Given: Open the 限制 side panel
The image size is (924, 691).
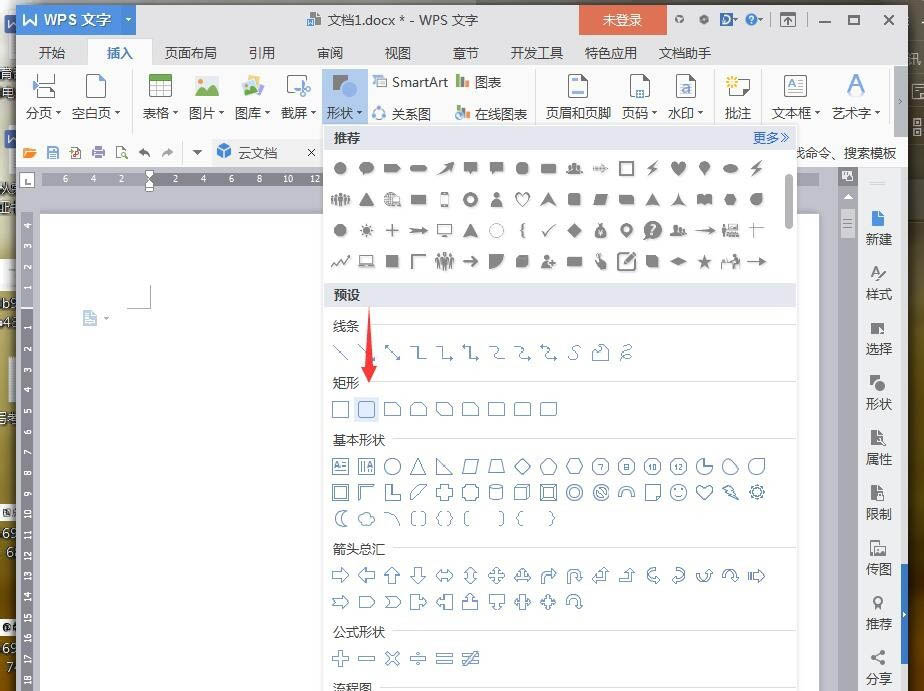Looking at the screenshot, I should [x=878, y=502].
